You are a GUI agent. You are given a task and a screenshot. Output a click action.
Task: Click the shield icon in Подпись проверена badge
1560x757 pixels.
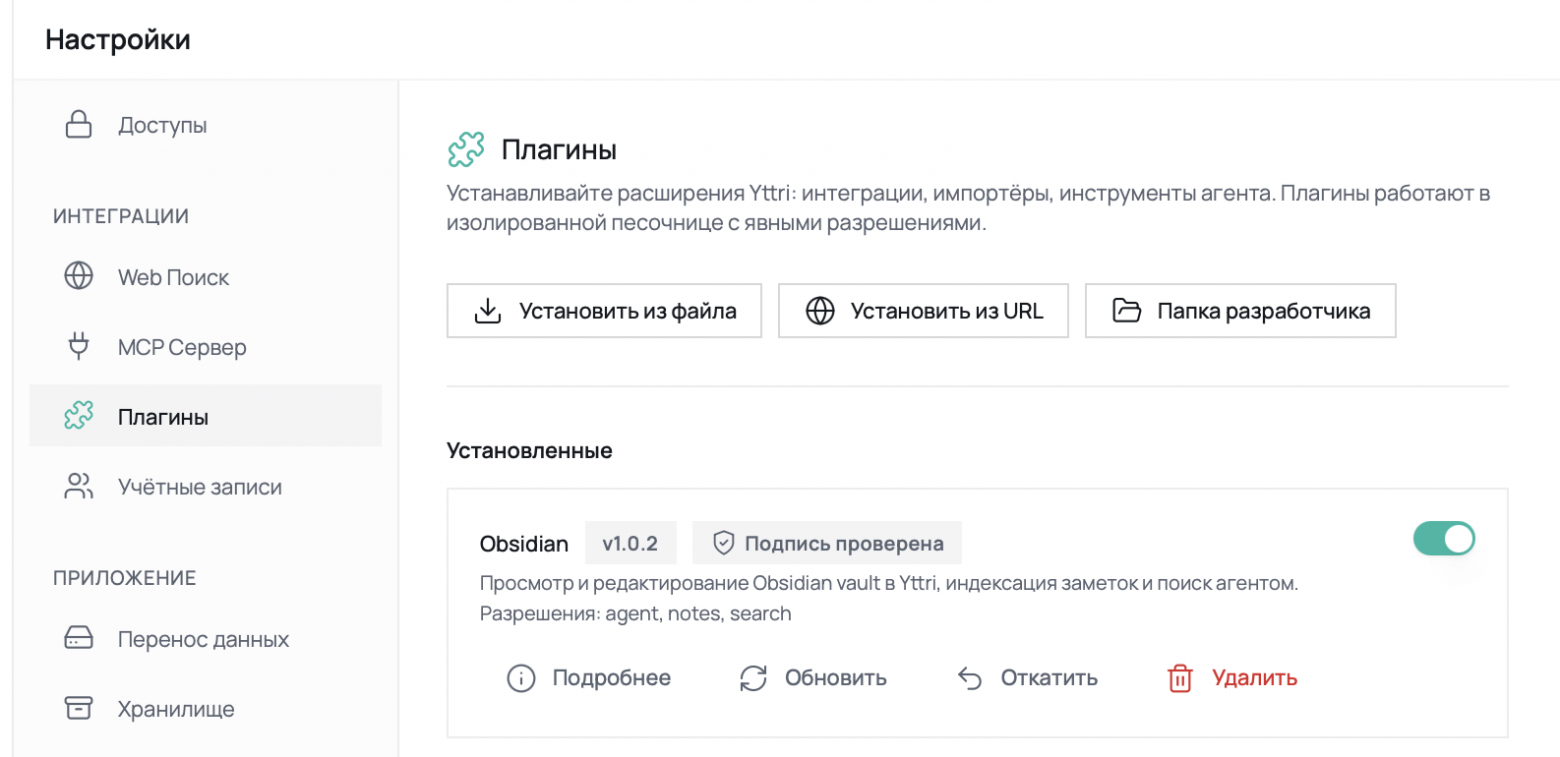724,543
